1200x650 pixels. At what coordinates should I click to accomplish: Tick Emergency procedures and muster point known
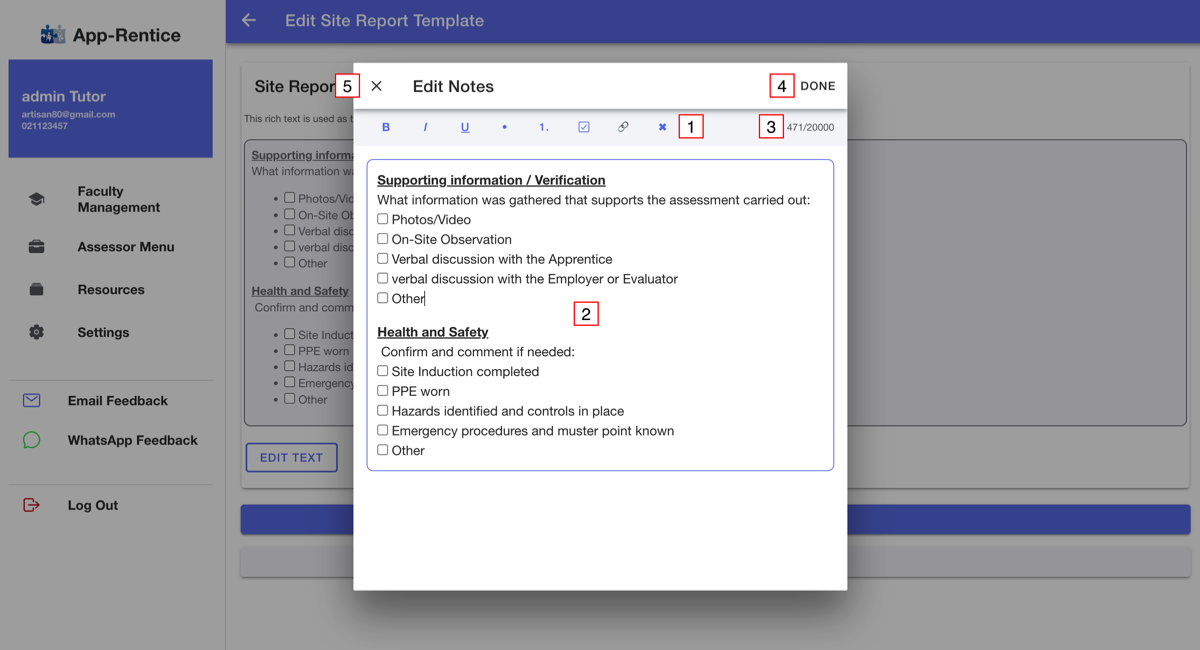click(x=382, y=430)
